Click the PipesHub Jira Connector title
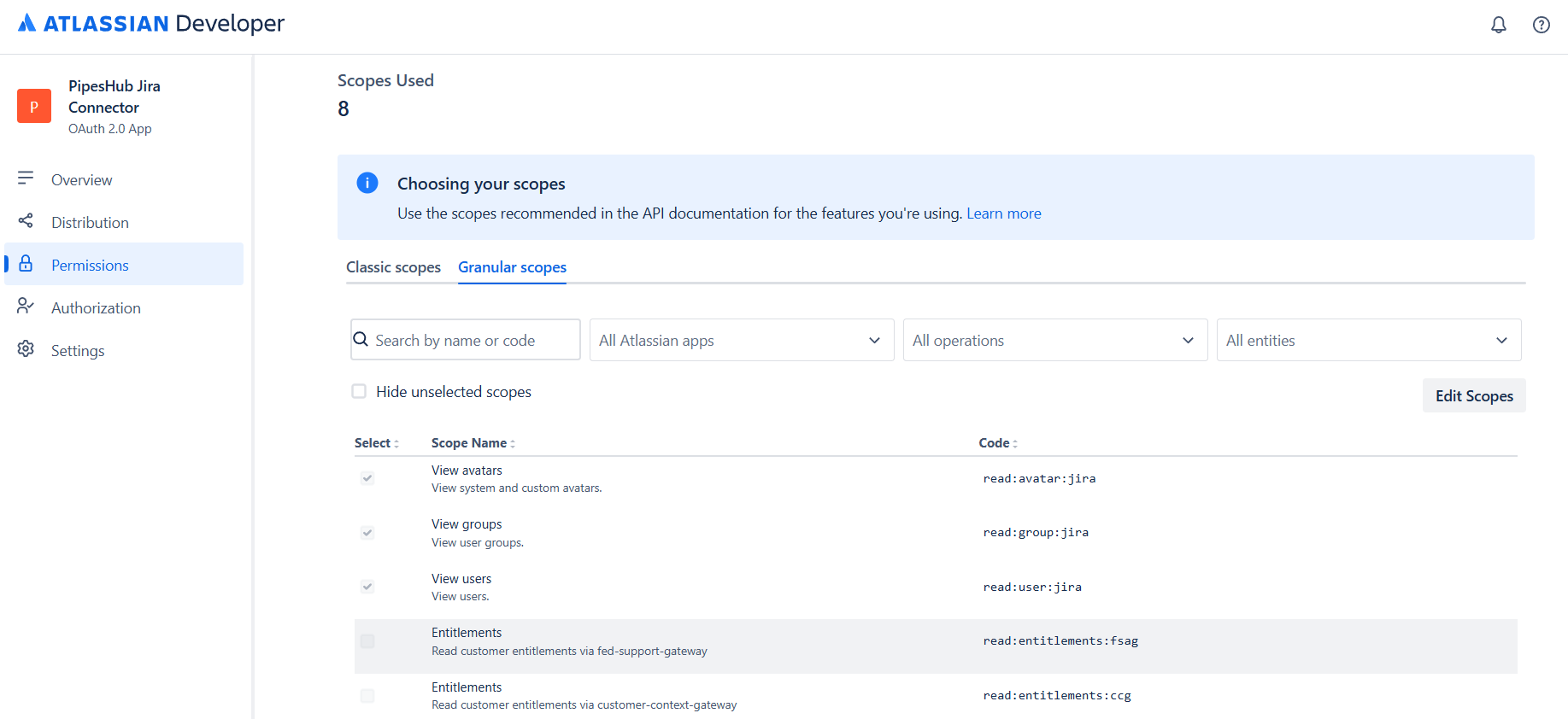Image resolution: width=1568 pixels, height=719 pixels. [115, 96]
